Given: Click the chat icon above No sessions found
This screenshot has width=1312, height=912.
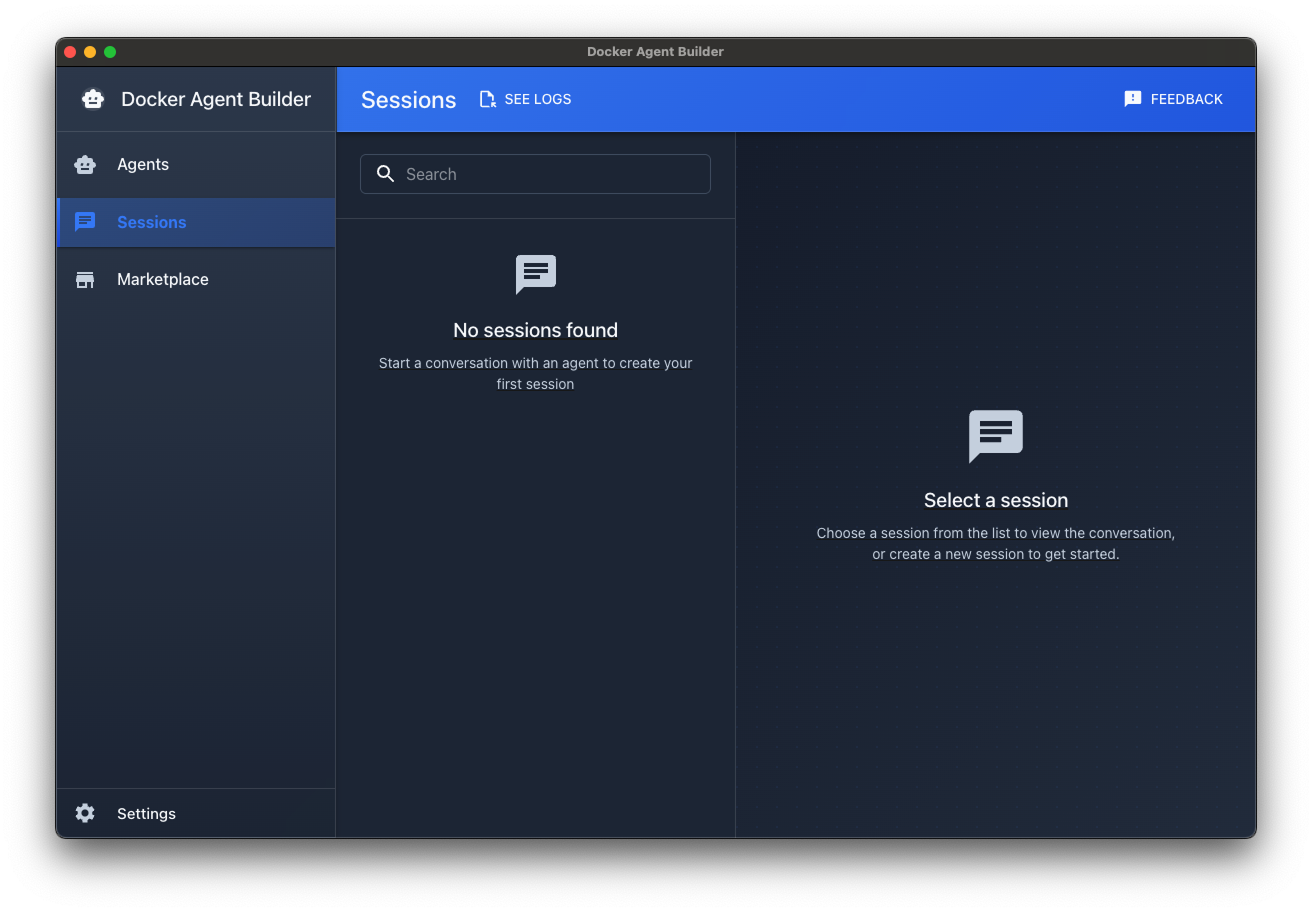Looking at the screenshot, I should 535,274.
